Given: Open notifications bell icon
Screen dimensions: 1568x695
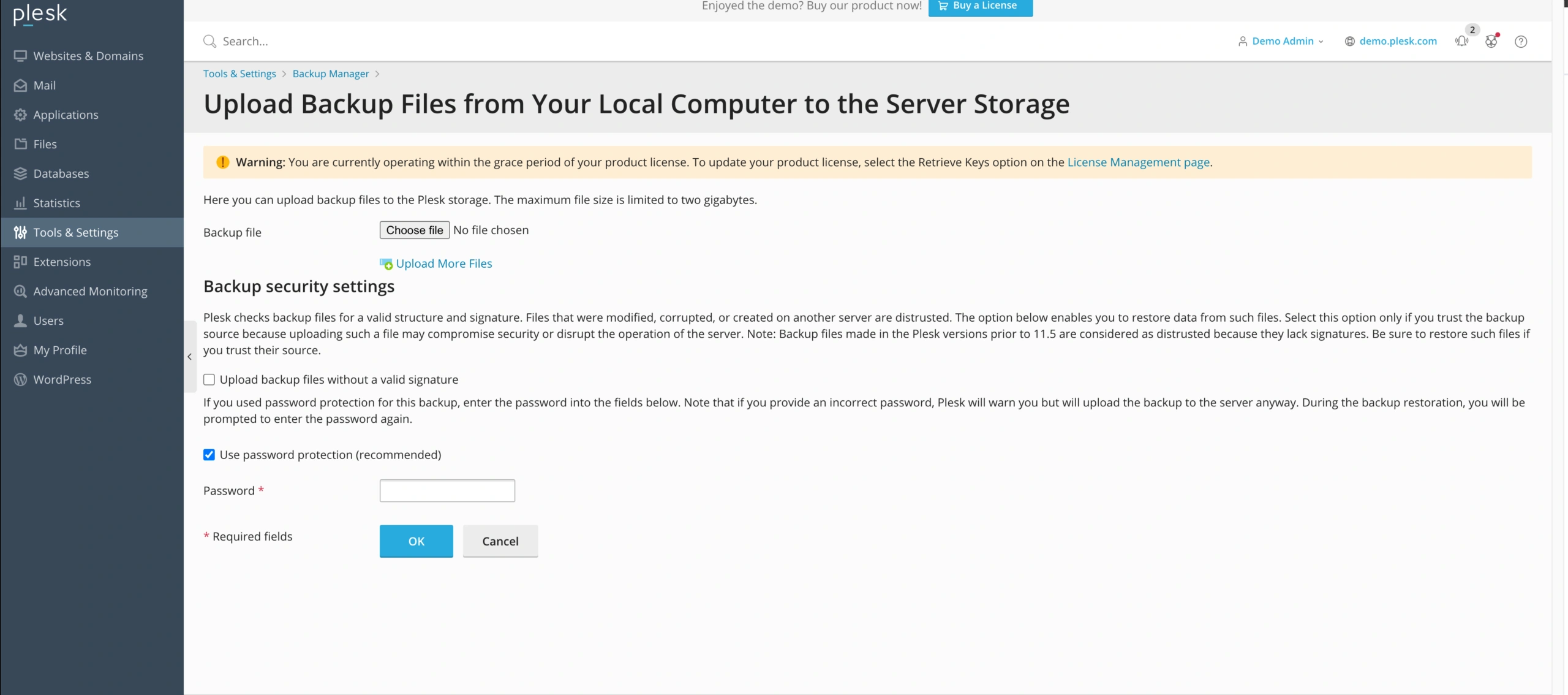Looking at the screenshot, I should (x=1461, y=41).
